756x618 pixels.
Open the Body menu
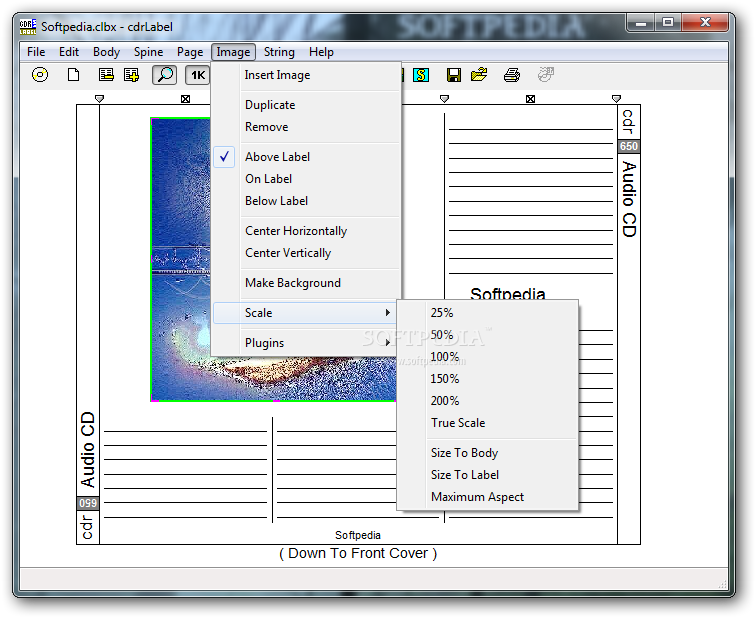click(107, 52)
